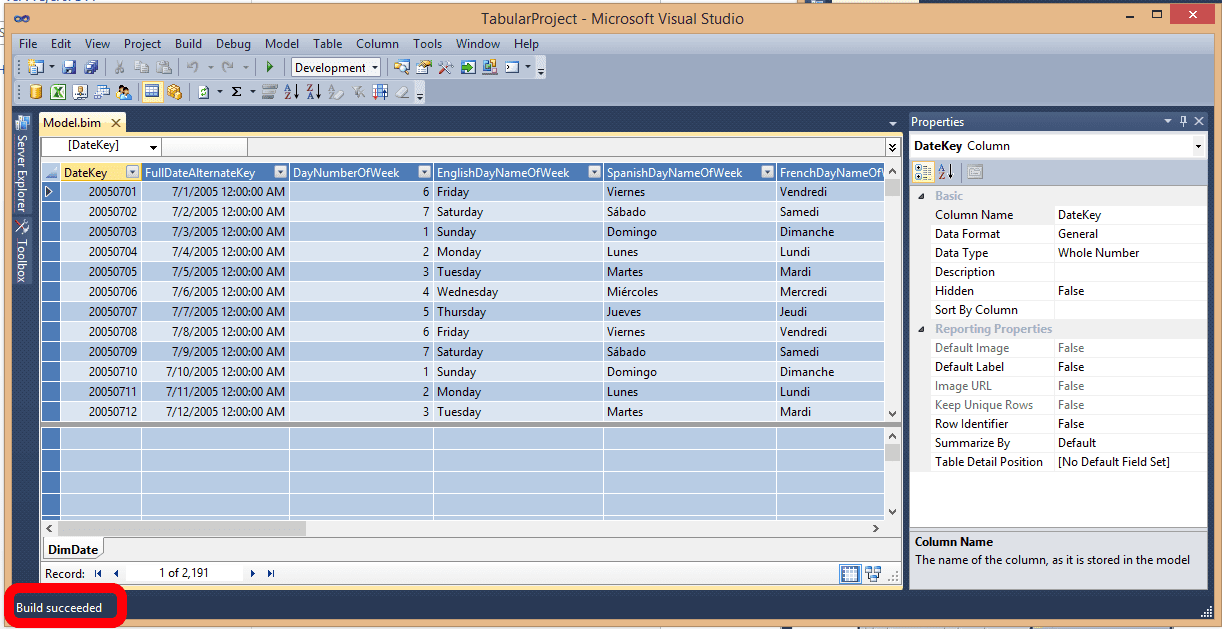Start debugging with the green play icon
The image size is (1222, 629).
point(270,68)
